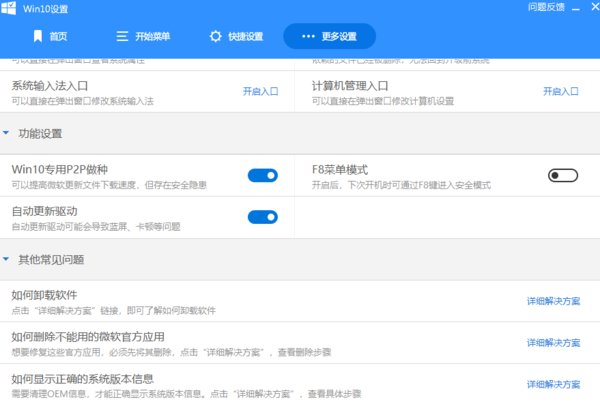Screen dimensions: 600x402
Task: Click the three-dots icon in 更多设置
Action: click(308, 37)
